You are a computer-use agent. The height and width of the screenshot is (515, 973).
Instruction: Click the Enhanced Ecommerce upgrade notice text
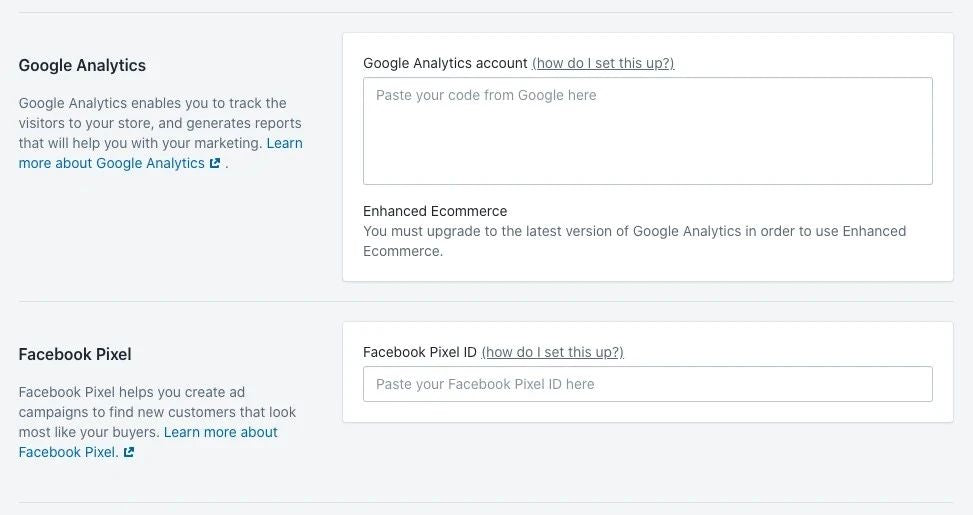click(634, 241)
